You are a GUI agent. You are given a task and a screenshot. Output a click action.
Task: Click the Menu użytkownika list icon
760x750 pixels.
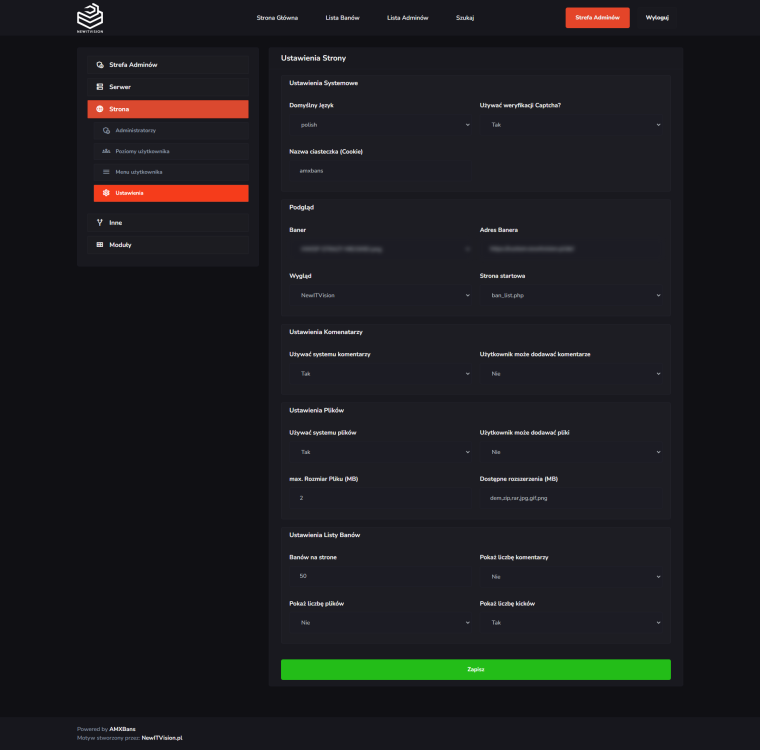point(106,172)
